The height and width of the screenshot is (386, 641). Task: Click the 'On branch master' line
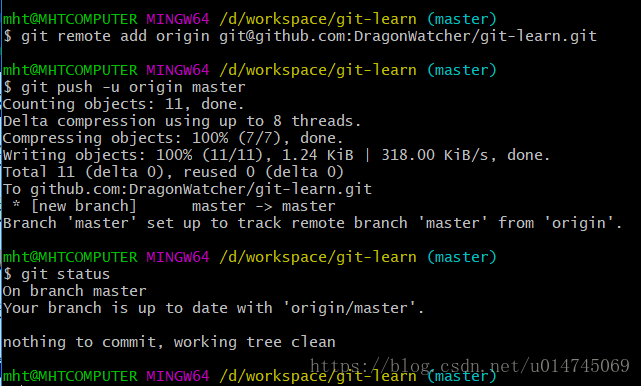pos(75,291)
